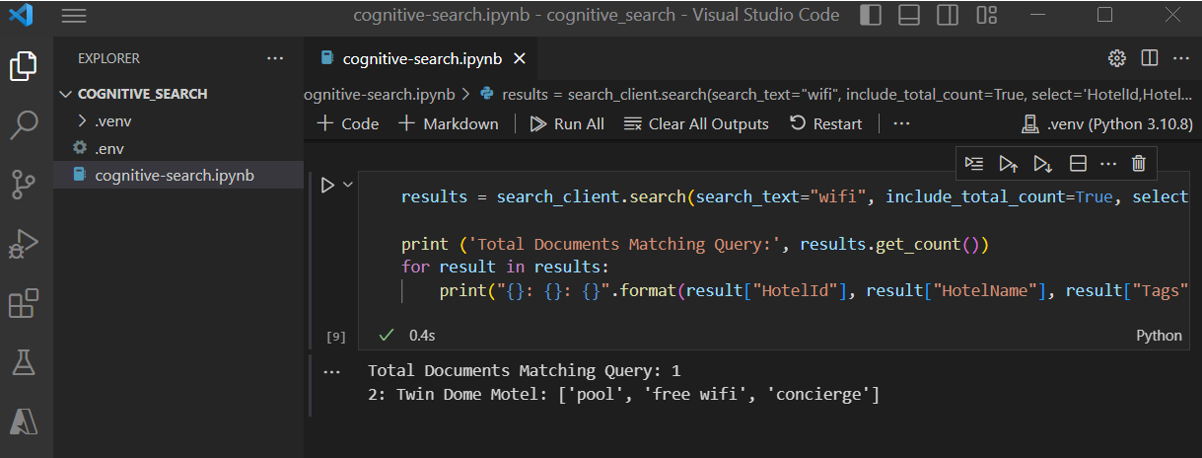
Task: Click the [9] execution count label
Action: pyautogui.click(x=336, y=335)
